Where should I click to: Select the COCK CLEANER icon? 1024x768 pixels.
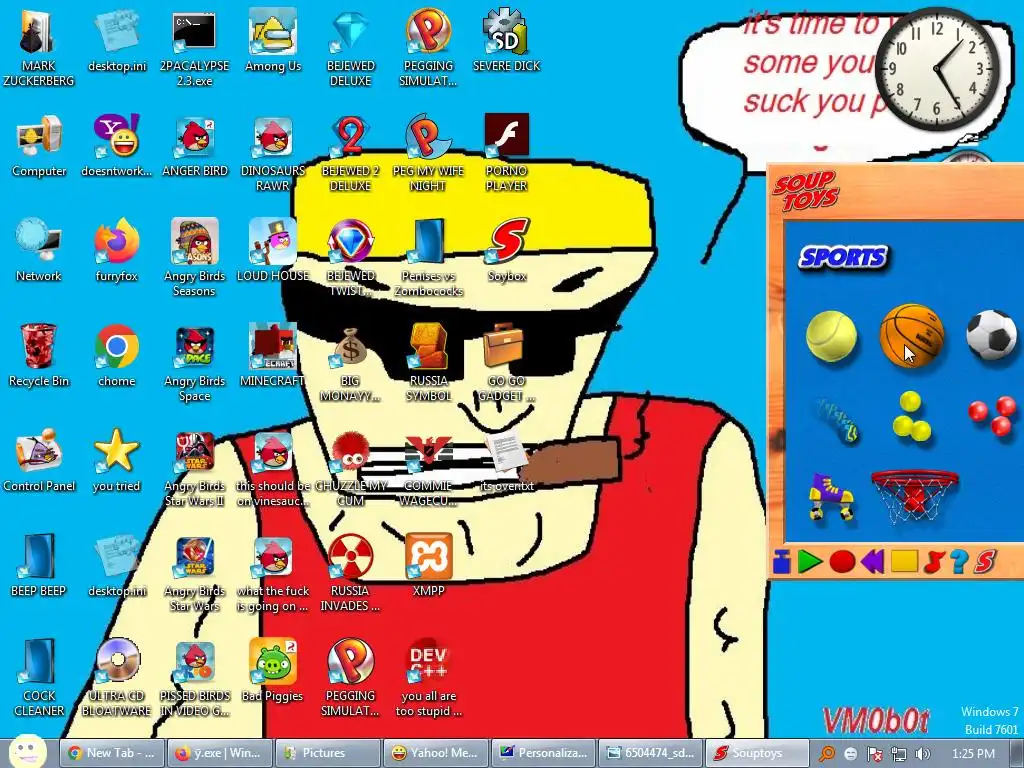point(39,678)
